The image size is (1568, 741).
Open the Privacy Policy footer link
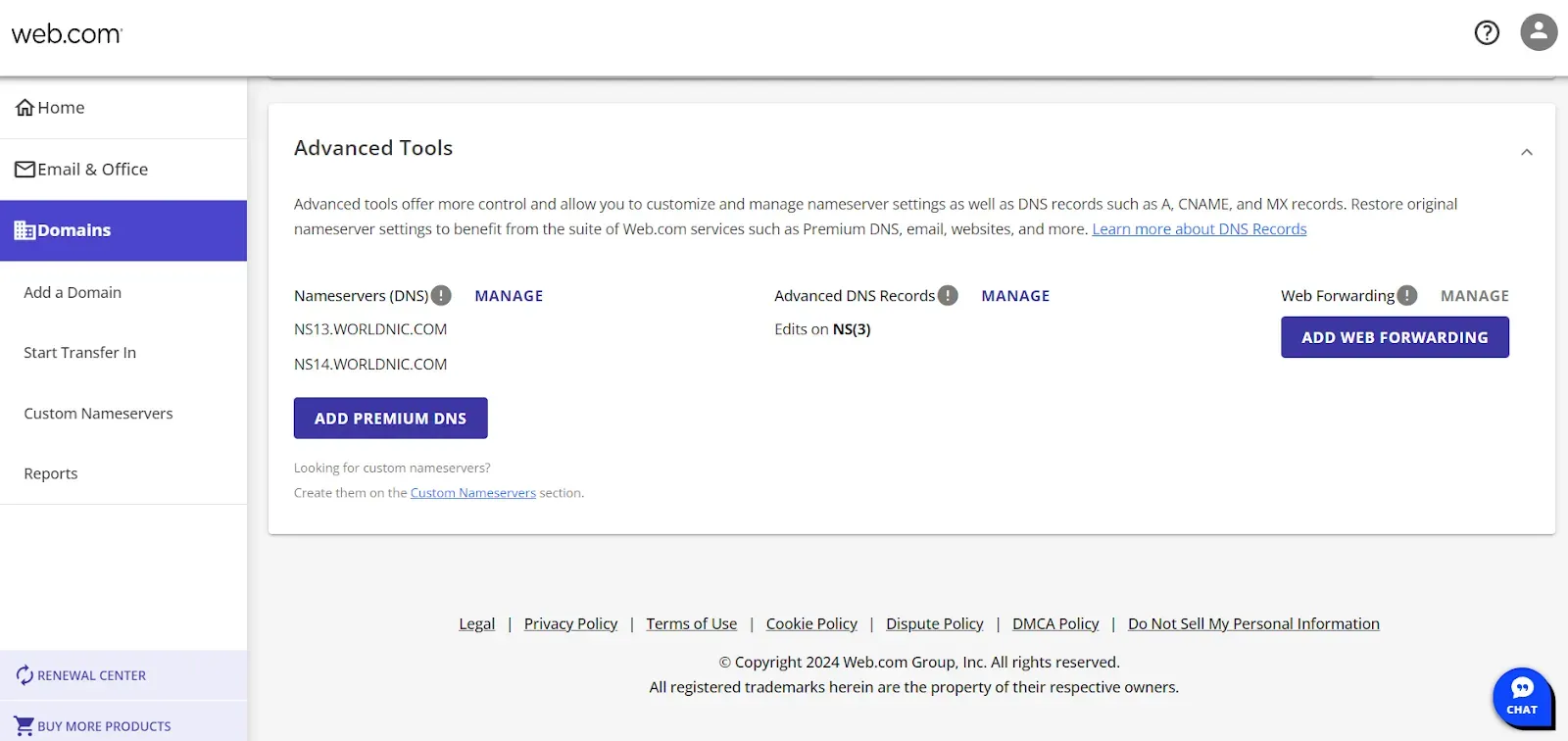coord(570,624)
